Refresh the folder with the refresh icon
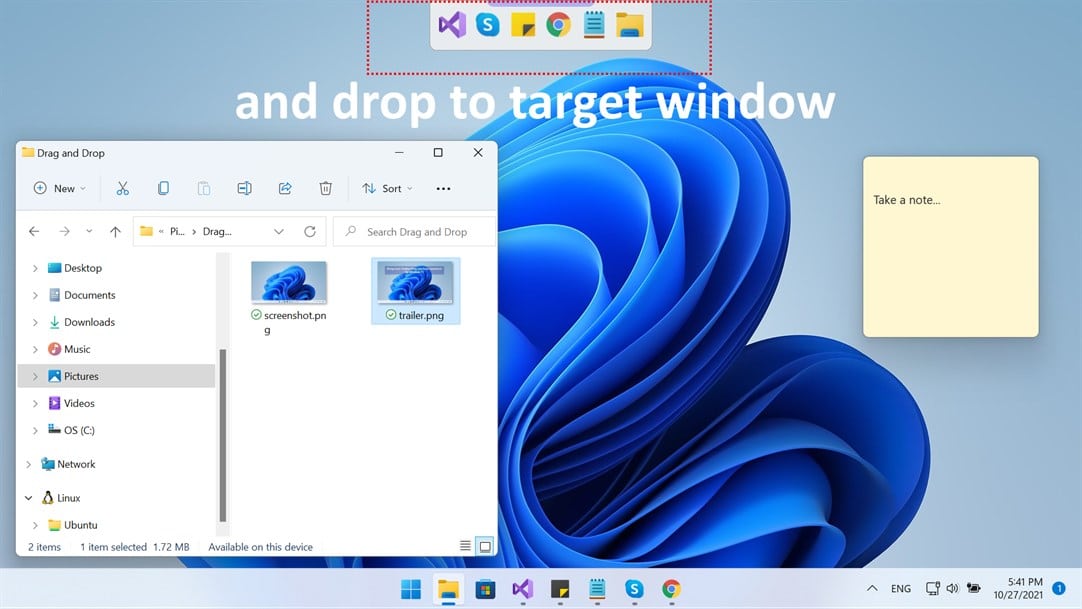The height and width of the screenshot is (609, 1082). click(x=310, y=231)
